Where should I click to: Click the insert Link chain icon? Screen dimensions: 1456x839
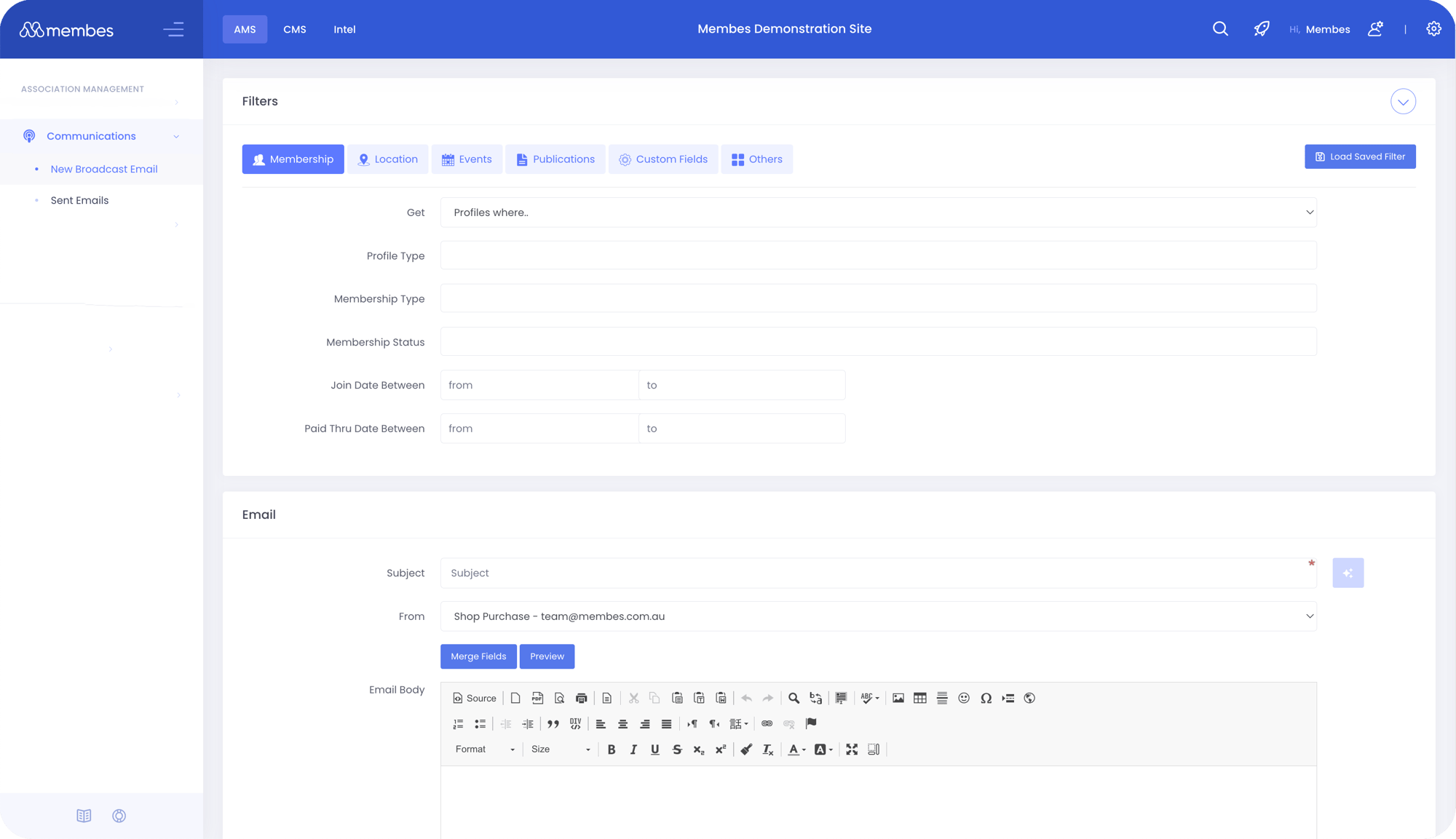coord(767,723)
